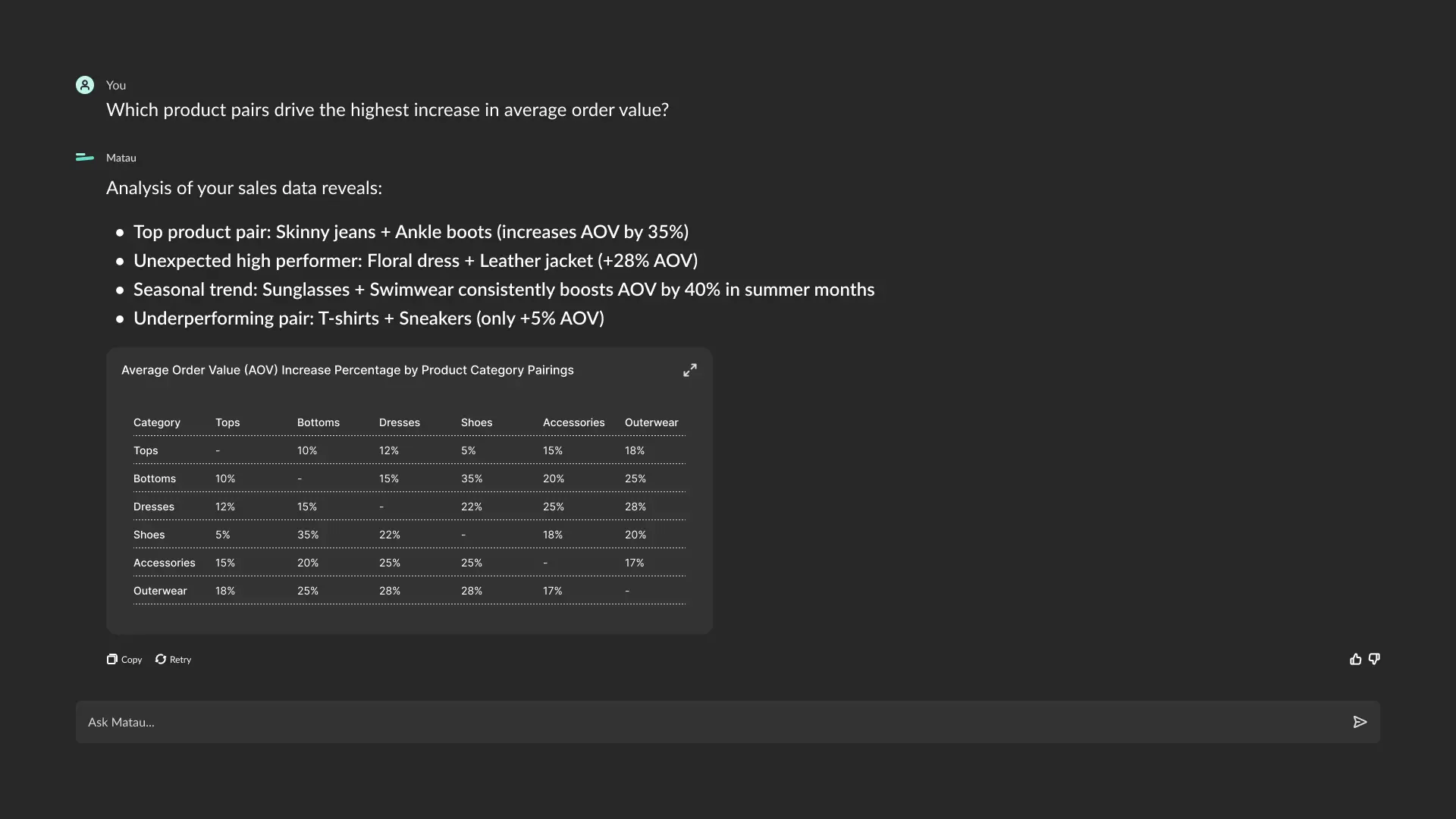Focus the Ask Matau input field
The image size is (1456, 819).
coord(682,722)
